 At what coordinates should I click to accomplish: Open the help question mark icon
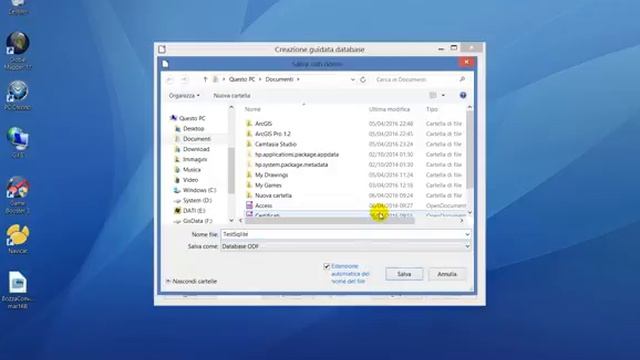[463, 95]
